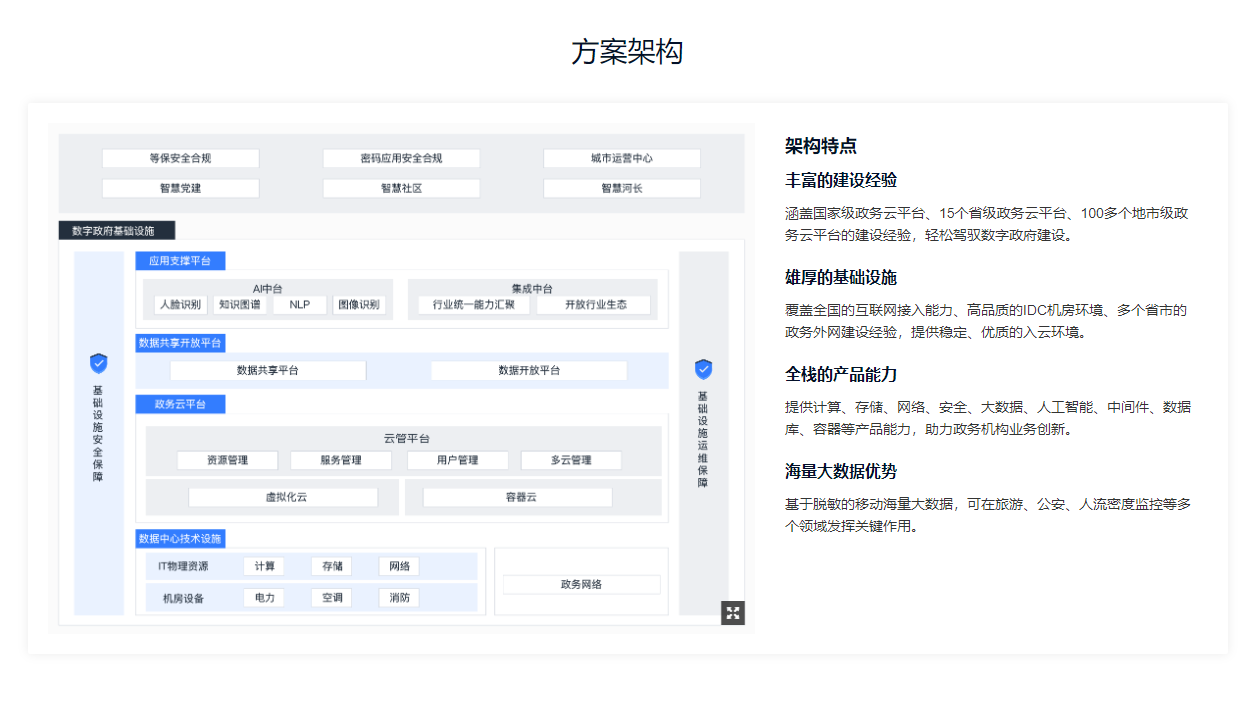Click the IT物理资源 row label
The image size is (1259, 703).
click(183, 566)
